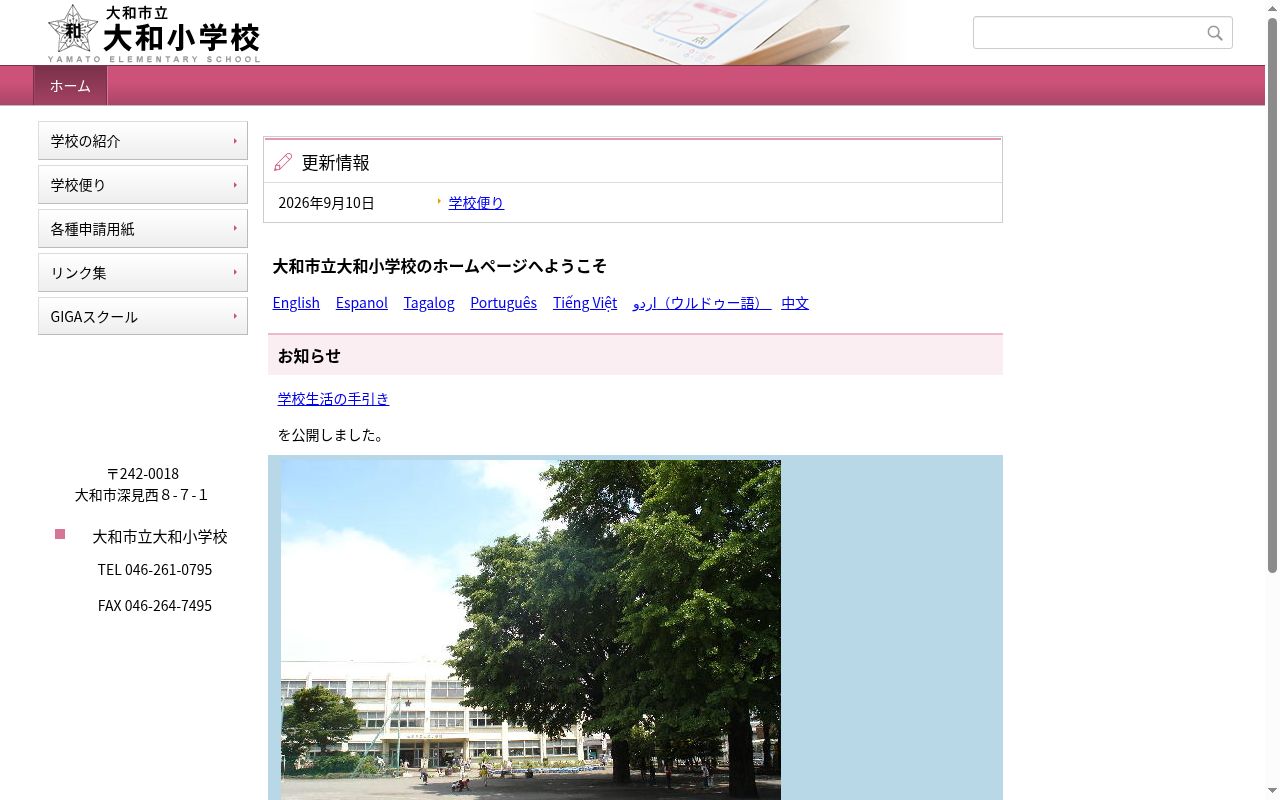This screenshot has width=1280, height=800.
Task: Open the Tiếng Việt language link
Action: tap(585, 303)
